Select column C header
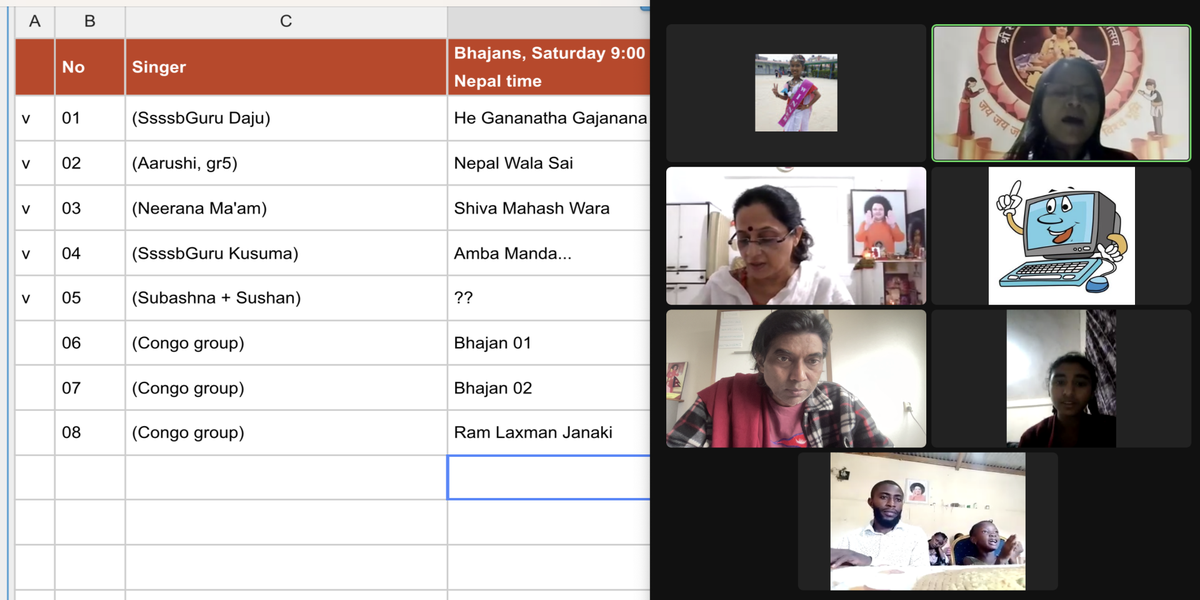 pyautogui.click(x=286, y=20)
